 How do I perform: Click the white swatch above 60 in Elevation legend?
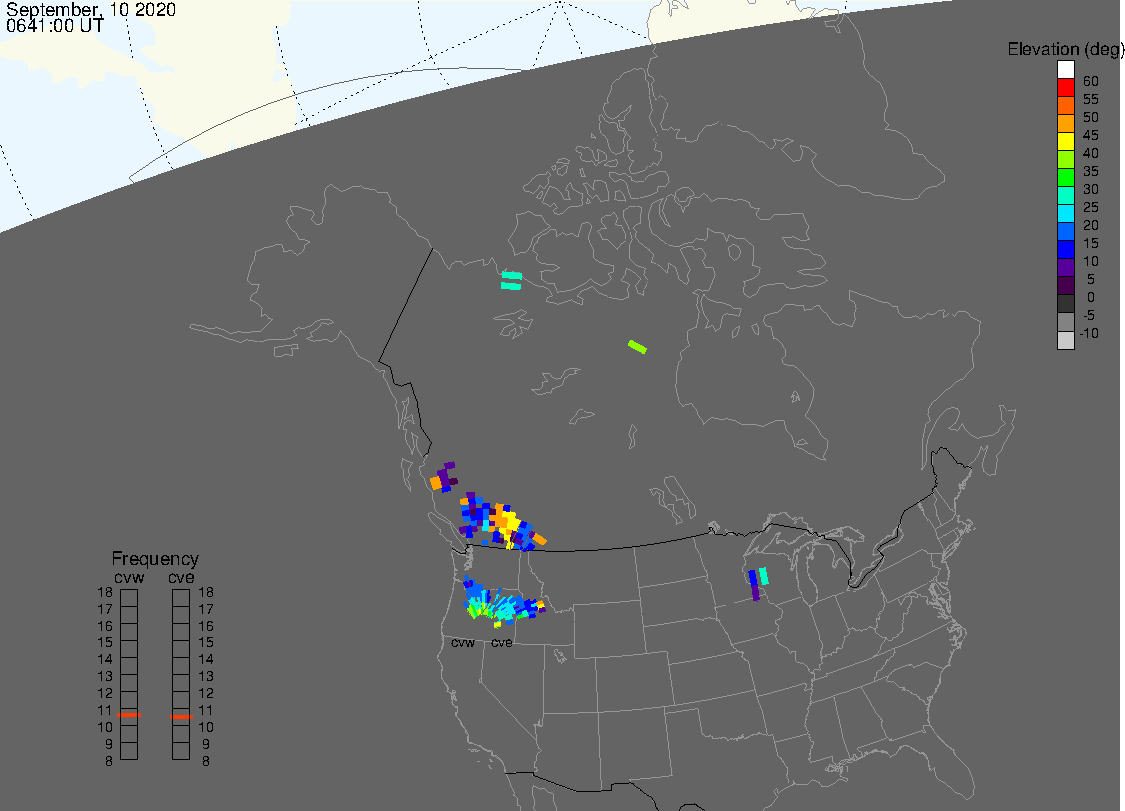click(1065, 70)
